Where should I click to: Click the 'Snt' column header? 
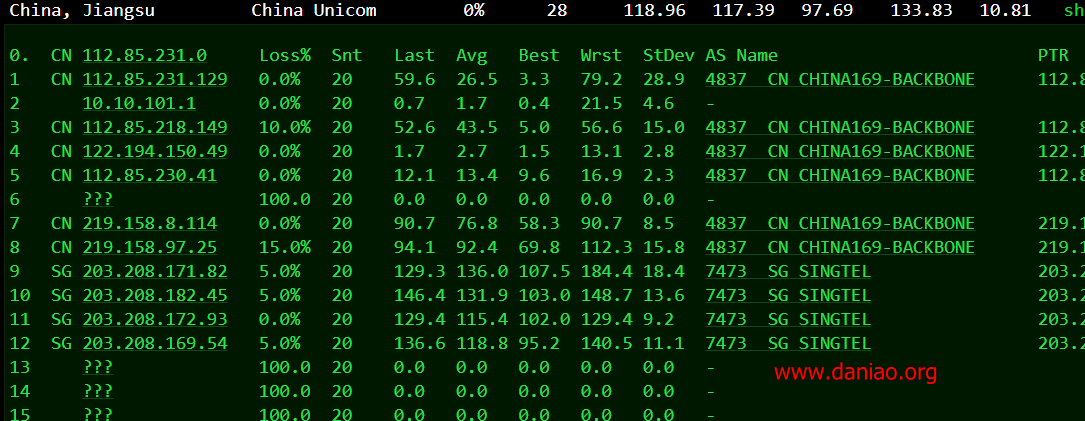tap(347, 55)
